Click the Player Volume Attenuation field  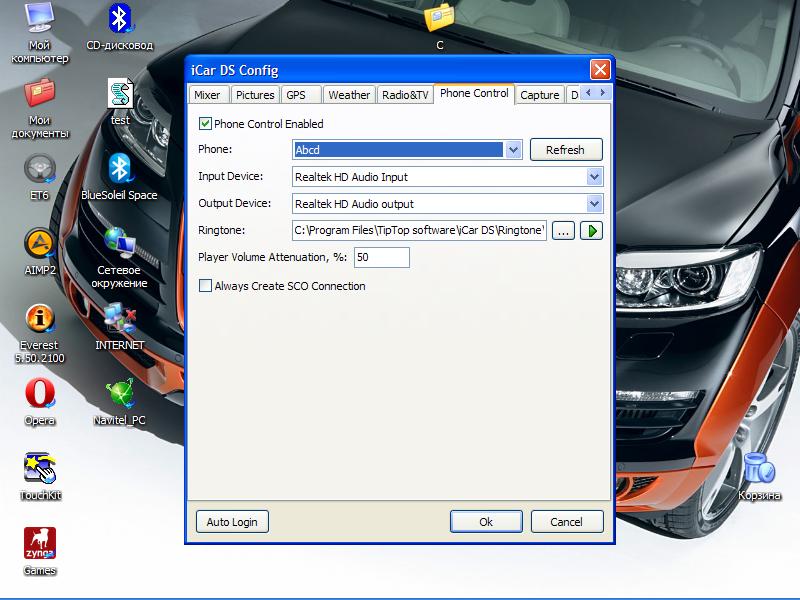point(381,258)
